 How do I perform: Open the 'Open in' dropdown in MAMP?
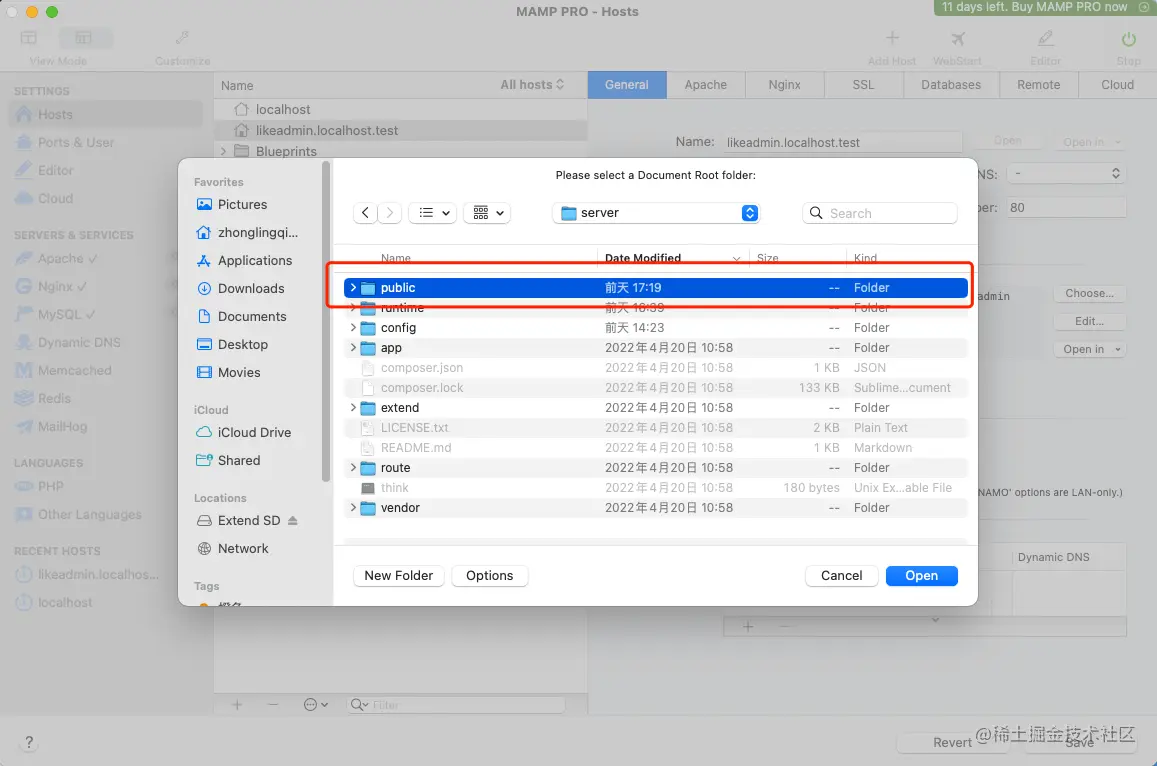coord(1090,350)
